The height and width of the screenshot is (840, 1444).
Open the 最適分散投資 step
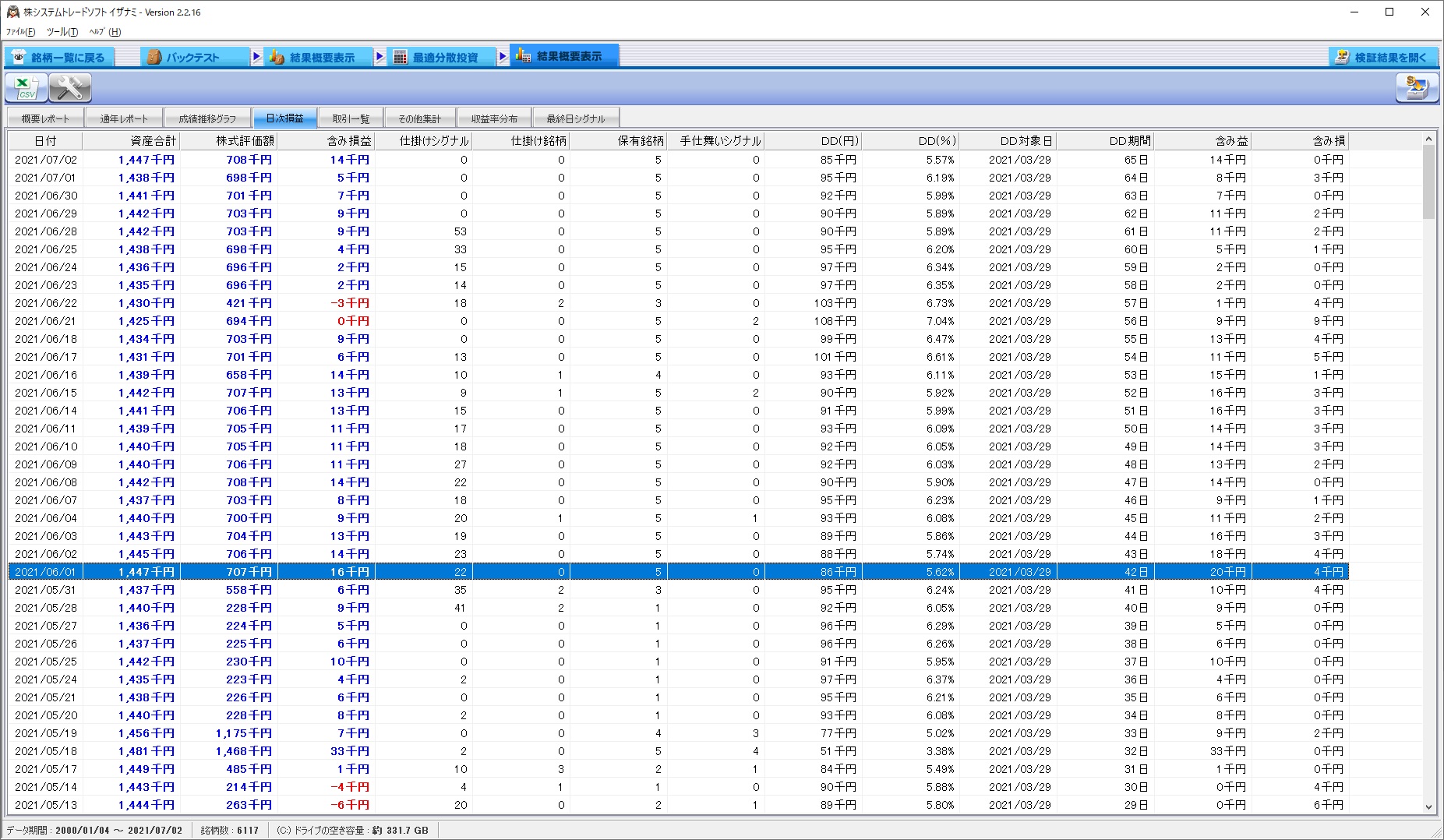click(x=443, y=58)
